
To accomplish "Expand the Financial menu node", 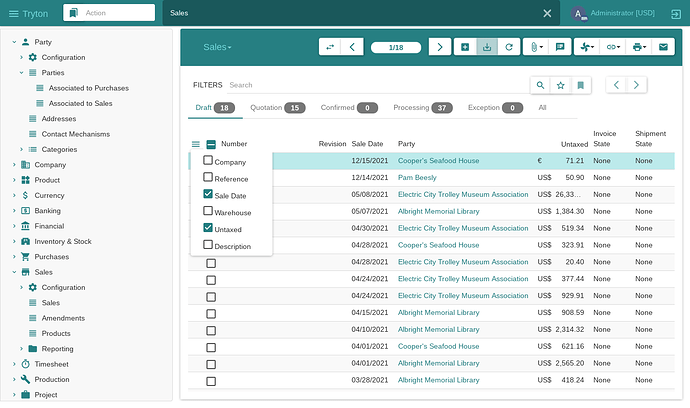I will coord(14,226).
